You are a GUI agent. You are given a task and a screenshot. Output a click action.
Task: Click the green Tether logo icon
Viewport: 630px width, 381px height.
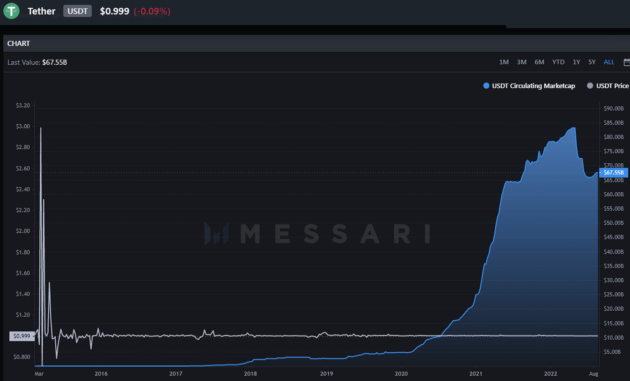[12, 11]
